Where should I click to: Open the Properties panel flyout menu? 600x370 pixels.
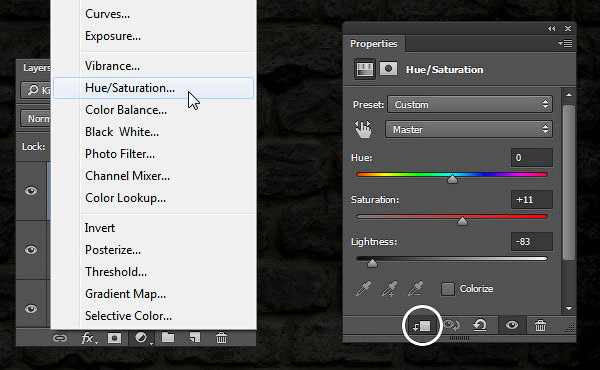click(566, 44)
